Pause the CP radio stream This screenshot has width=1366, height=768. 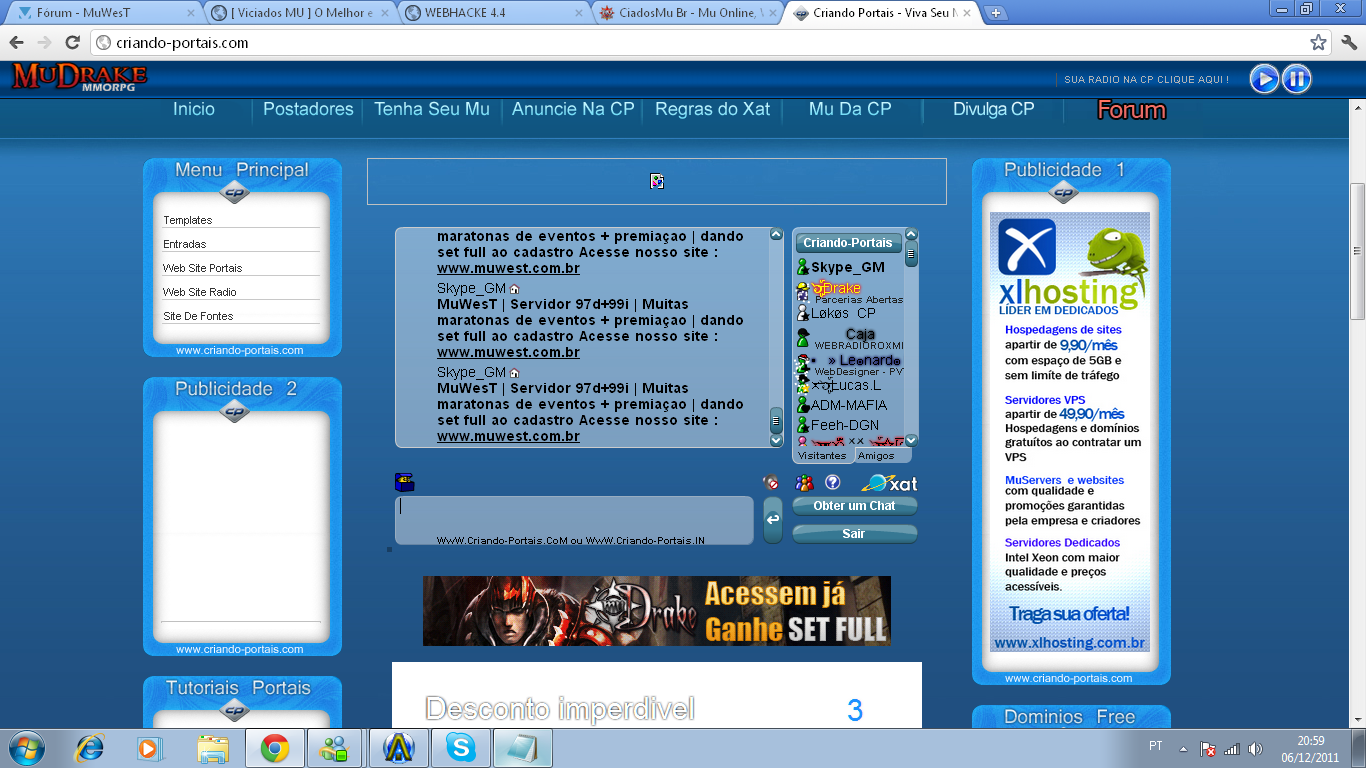[x=1297, y=79]
